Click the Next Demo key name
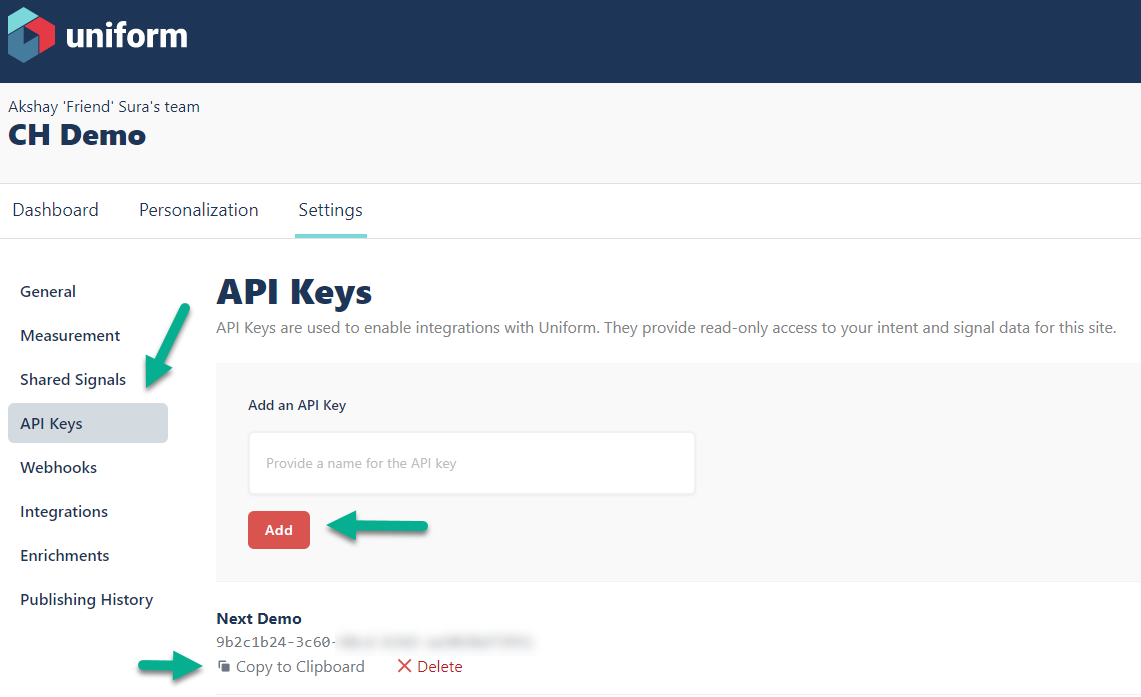 click(259, 618)
